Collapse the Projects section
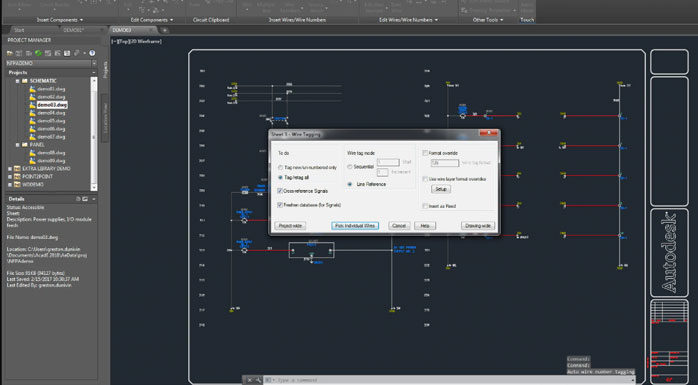This screenshot has height=385, width=698. coord(93,73)
